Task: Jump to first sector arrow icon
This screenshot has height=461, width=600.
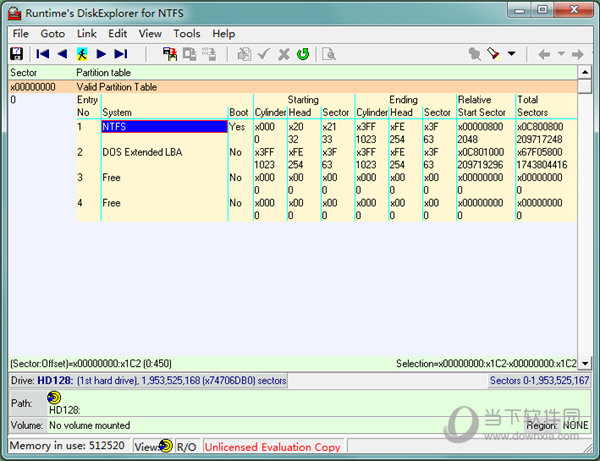Action: 42,54
